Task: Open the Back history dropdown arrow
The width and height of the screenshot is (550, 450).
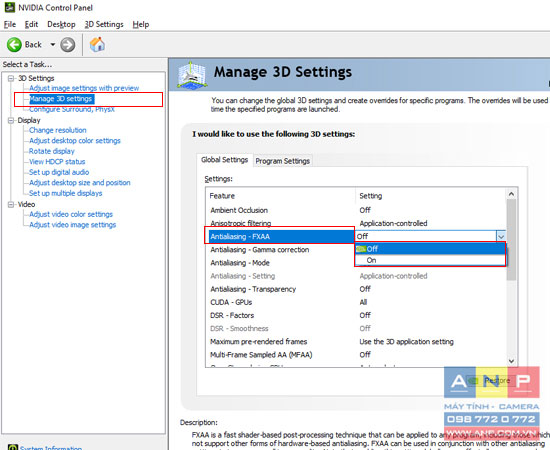Action: (53, 45)
